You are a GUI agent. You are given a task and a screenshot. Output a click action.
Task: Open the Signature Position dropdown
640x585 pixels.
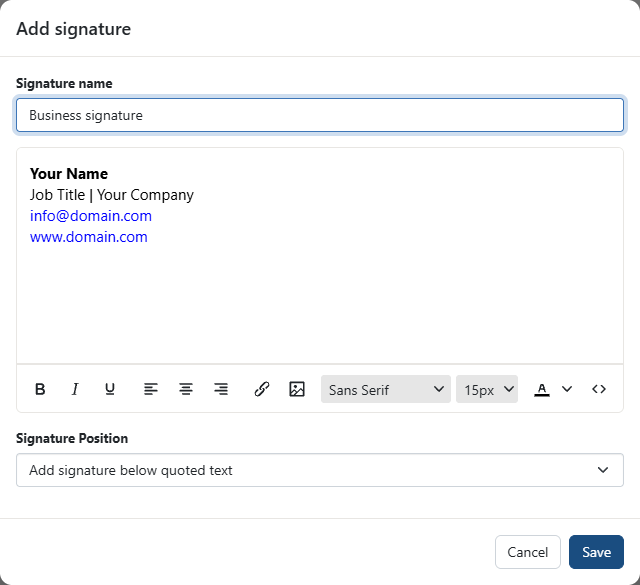pyautogui.click(x=320, y=470)
